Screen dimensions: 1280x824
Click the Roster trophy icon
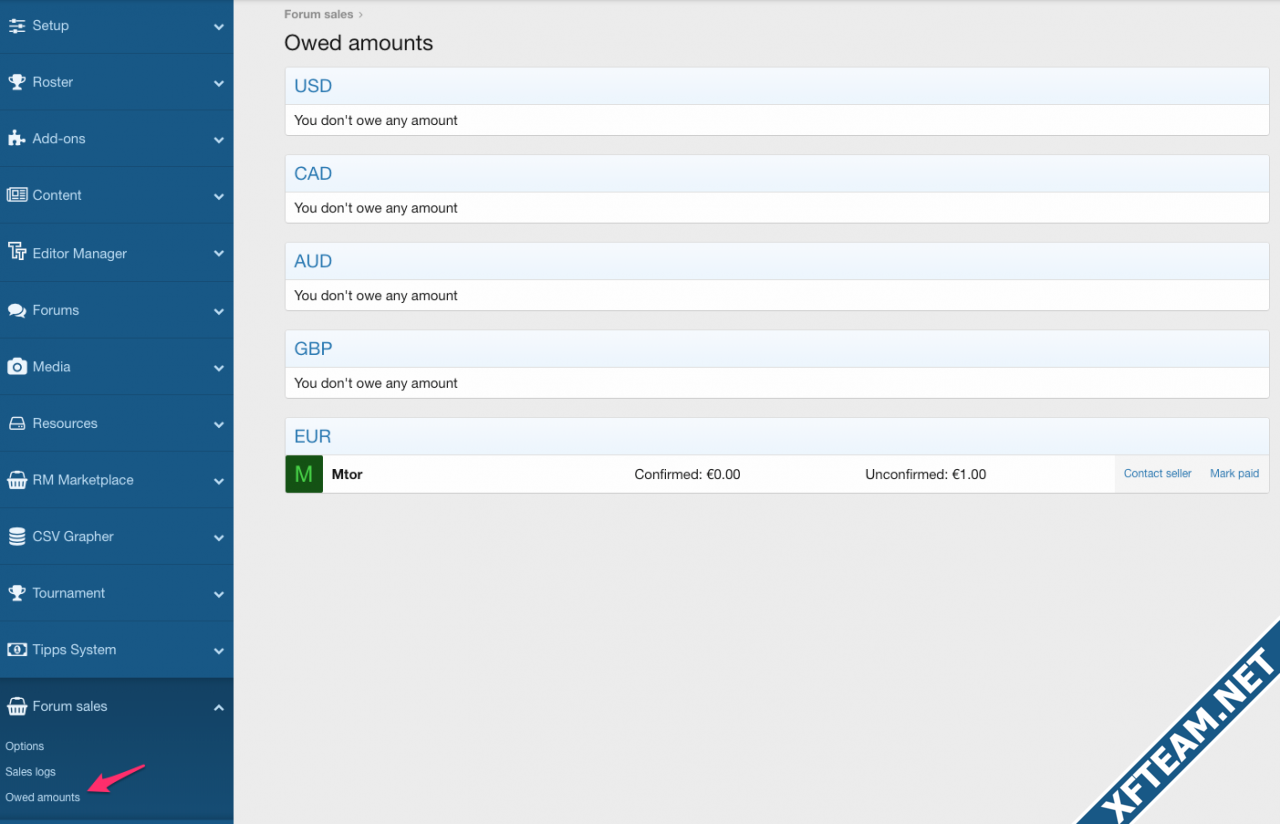click(17, 82)
